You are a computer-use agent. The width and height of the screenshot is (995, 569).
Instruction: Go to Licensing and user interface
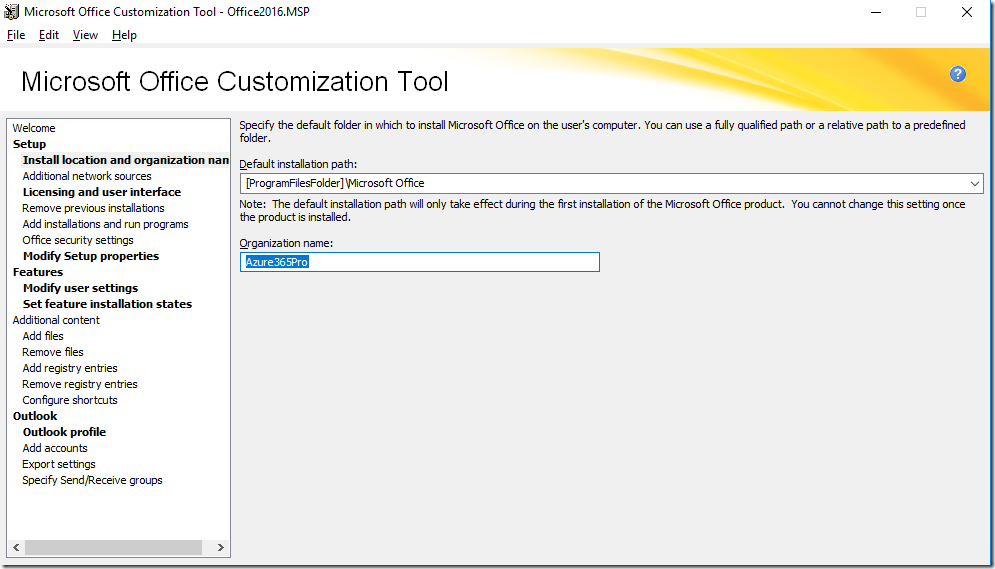click(102, 192)
